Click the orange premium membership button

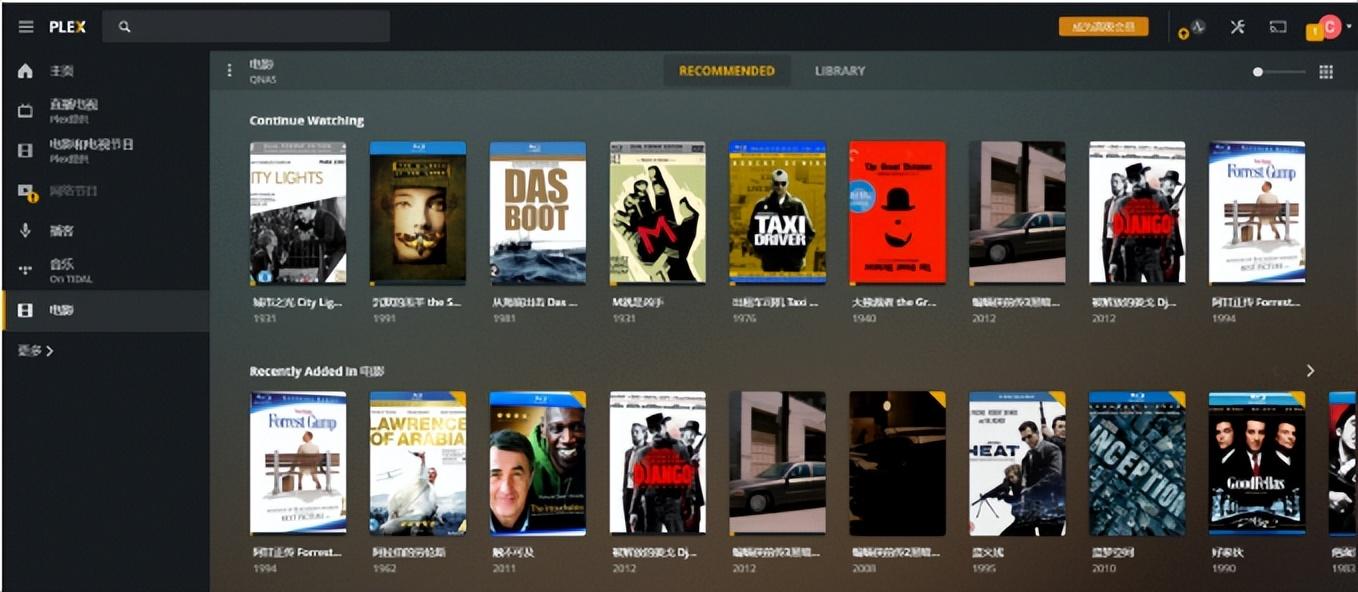point(1104,27)
